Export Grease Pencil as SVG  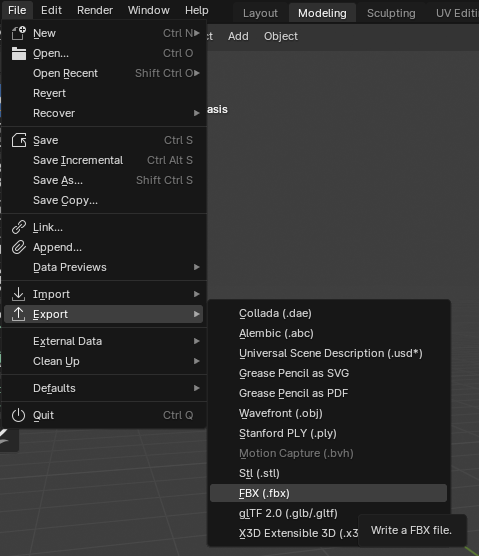[328, 373]
